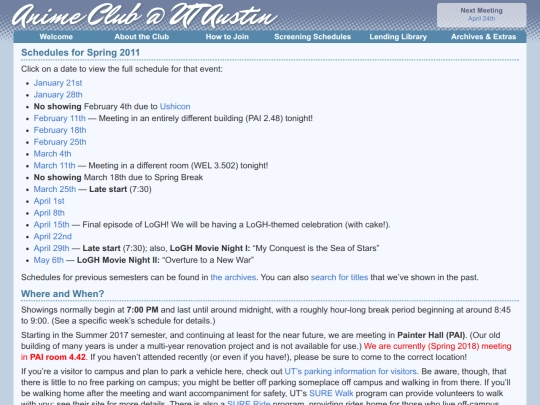View the January 28th schedule
The height and width of the screenshot is (405, 540).
[58, 95]
